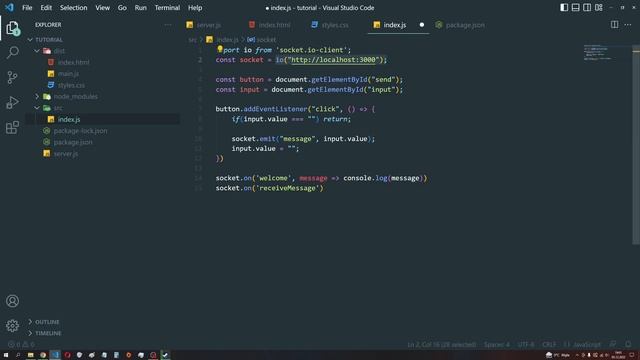Open Windows action center notifications

(632, 355)
